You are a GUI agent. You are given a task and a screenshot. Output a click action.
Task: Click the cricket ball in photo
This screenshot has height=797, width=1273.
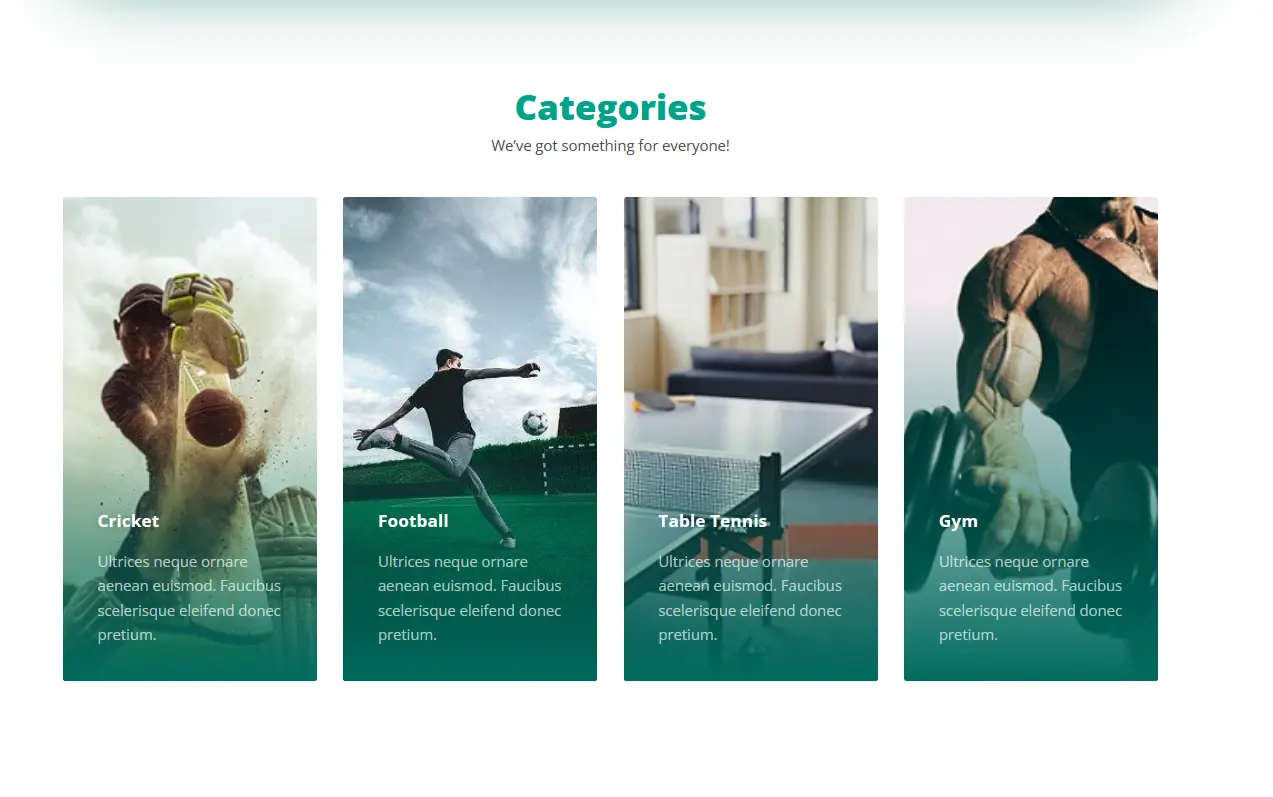point(215,417)
